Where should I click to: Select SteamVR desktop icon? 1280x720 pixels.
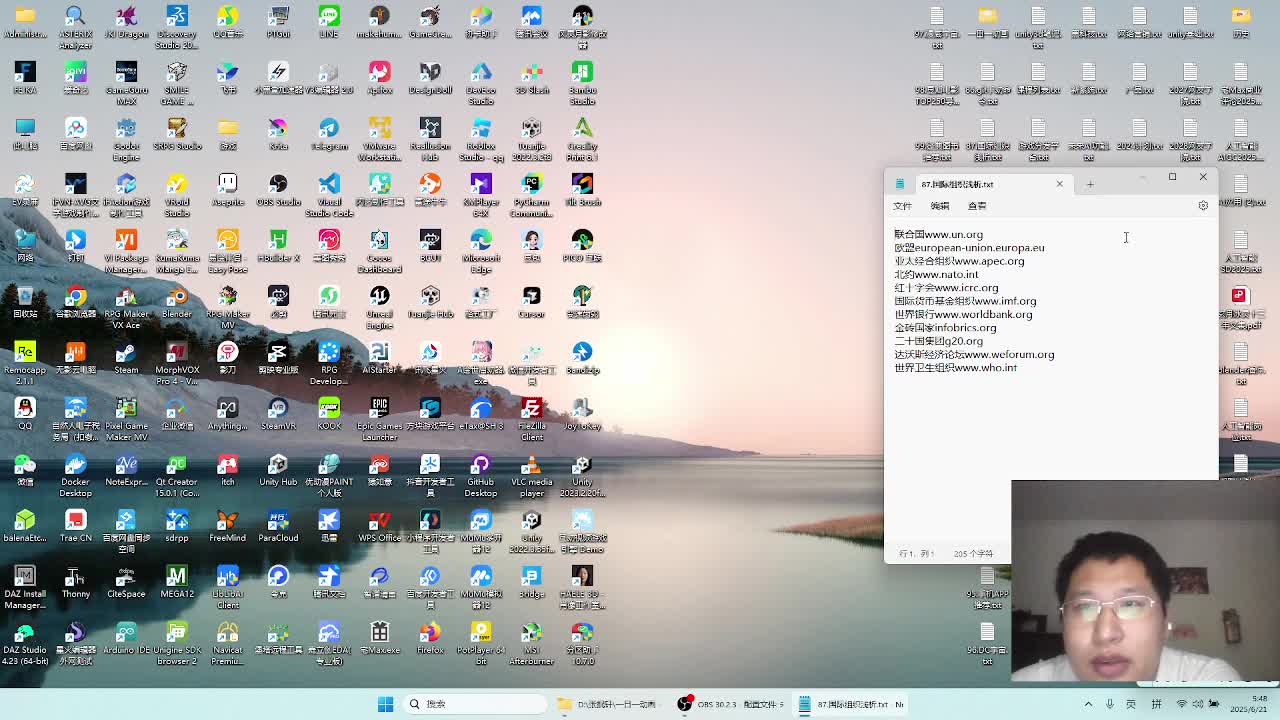click(x=278, y=414)
